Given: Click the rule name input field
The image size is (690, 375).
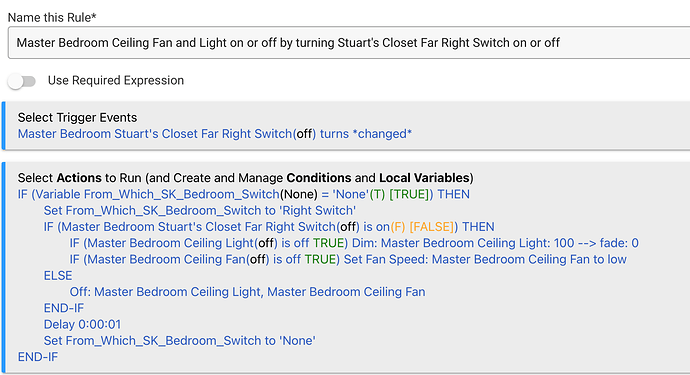Looking at the screenshot, I should [349, 43].
